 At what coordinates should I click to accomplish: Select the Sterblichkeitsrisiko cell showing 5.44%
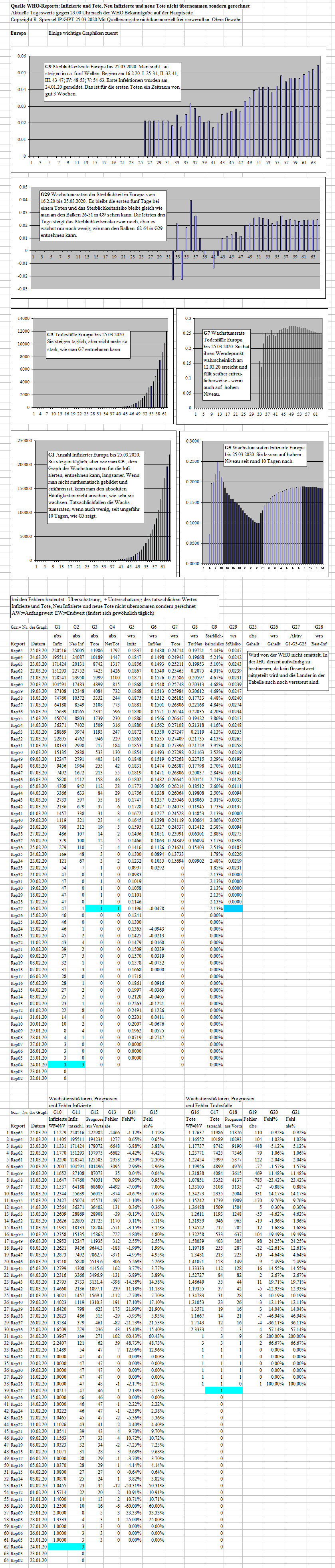[x=217, y=650]
